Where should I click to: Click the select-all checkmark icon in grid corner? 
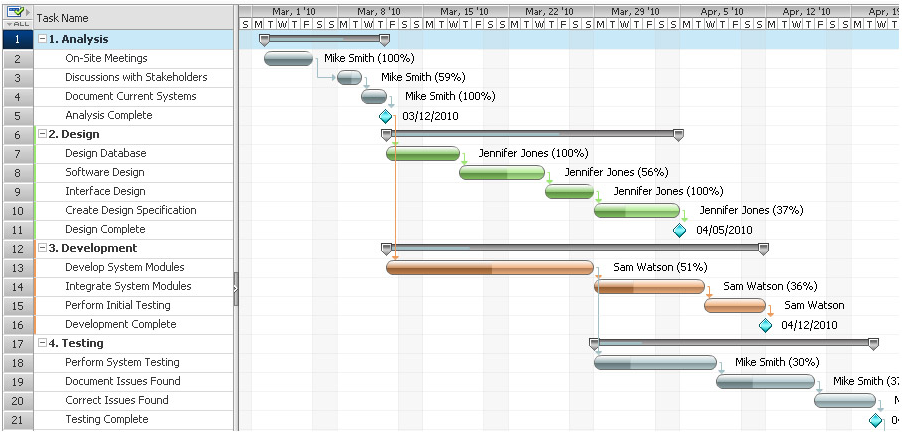[16, 11]
